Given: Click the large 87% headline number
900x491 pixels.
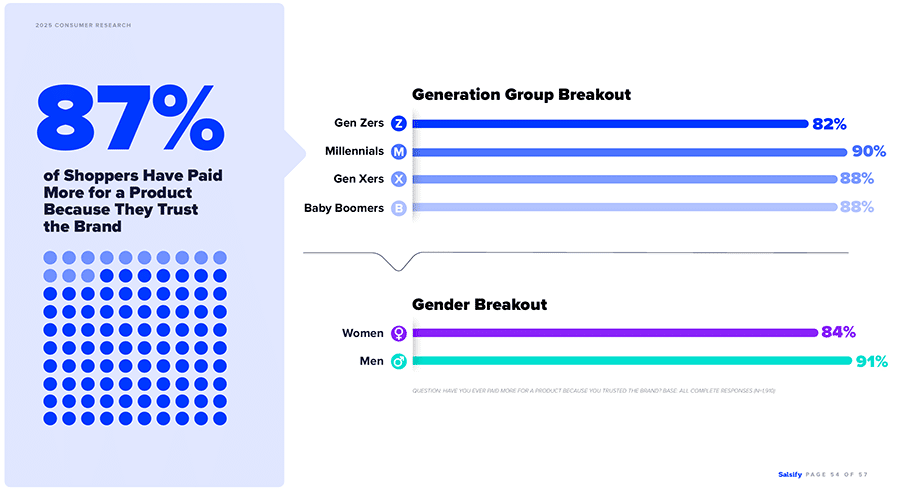Looking at the screenshot, I should click(130, 117).
